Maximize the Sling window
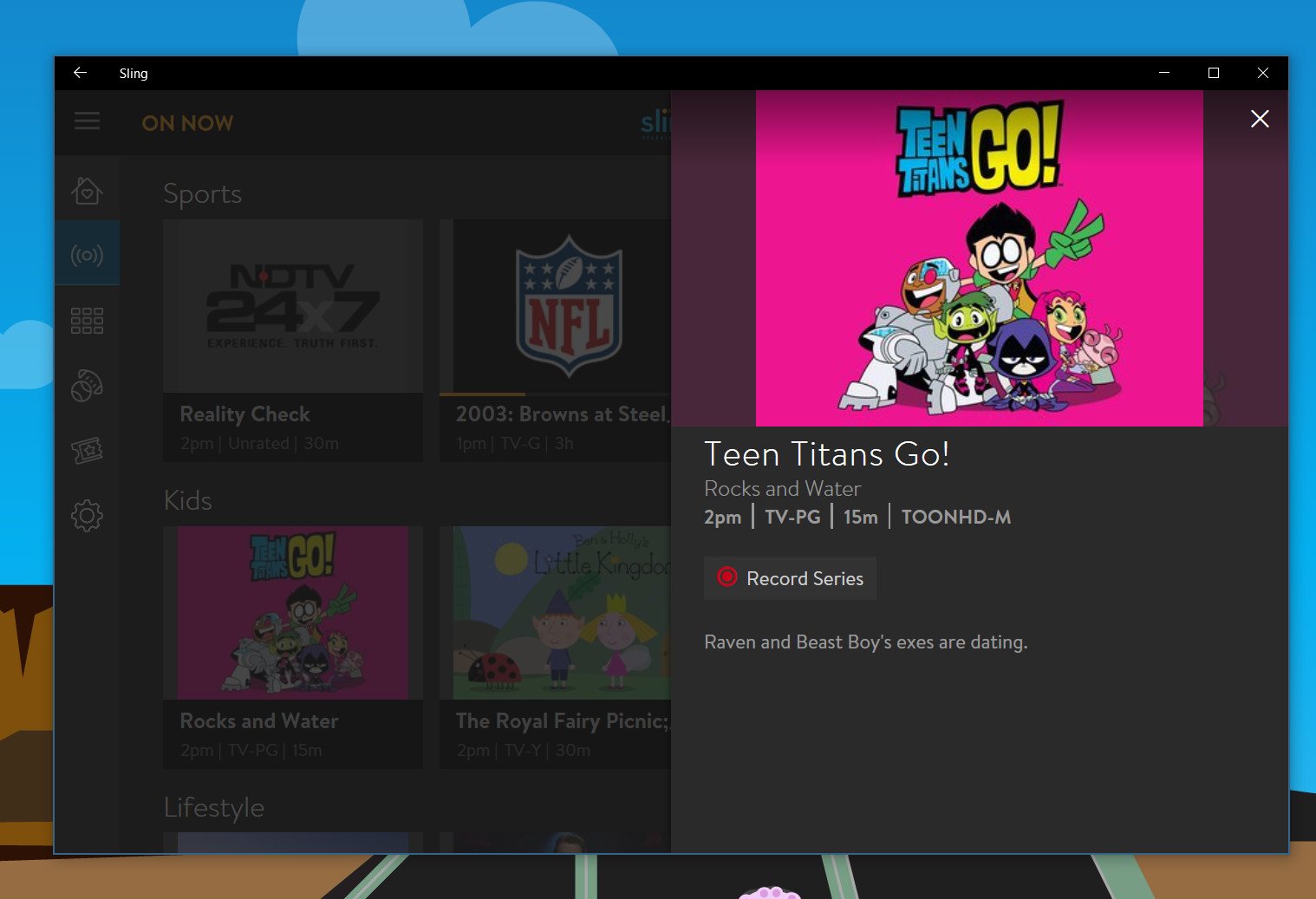1316x899 pixels. 1214,73
